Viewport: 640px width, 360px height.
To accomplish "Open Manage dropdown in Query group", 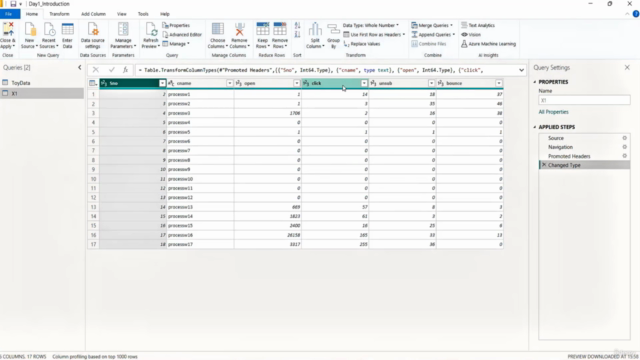I will [176, 44].
